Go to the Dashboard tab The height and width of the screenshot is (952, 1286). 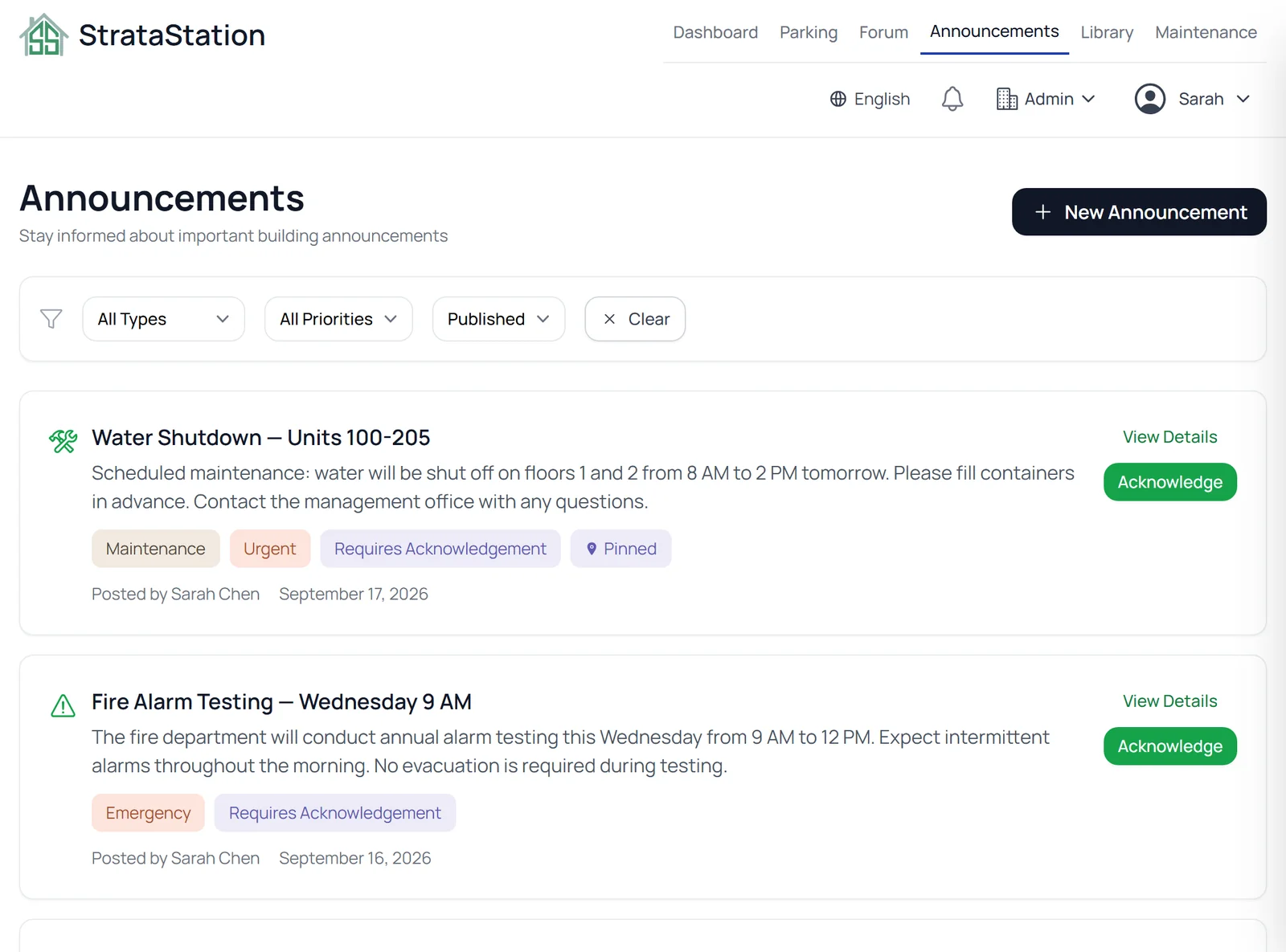click(x=715, y=32)
